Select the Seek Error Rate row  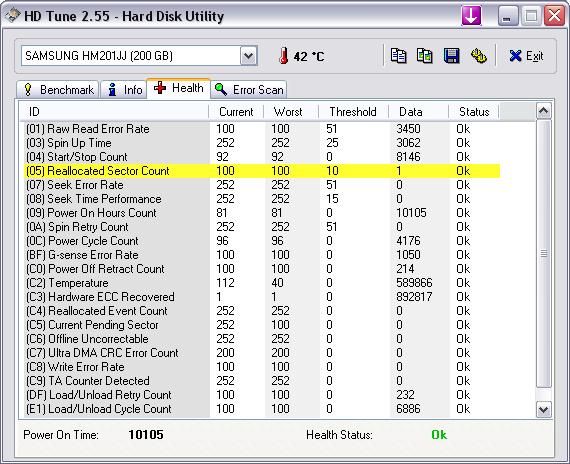tap(262, 185)
